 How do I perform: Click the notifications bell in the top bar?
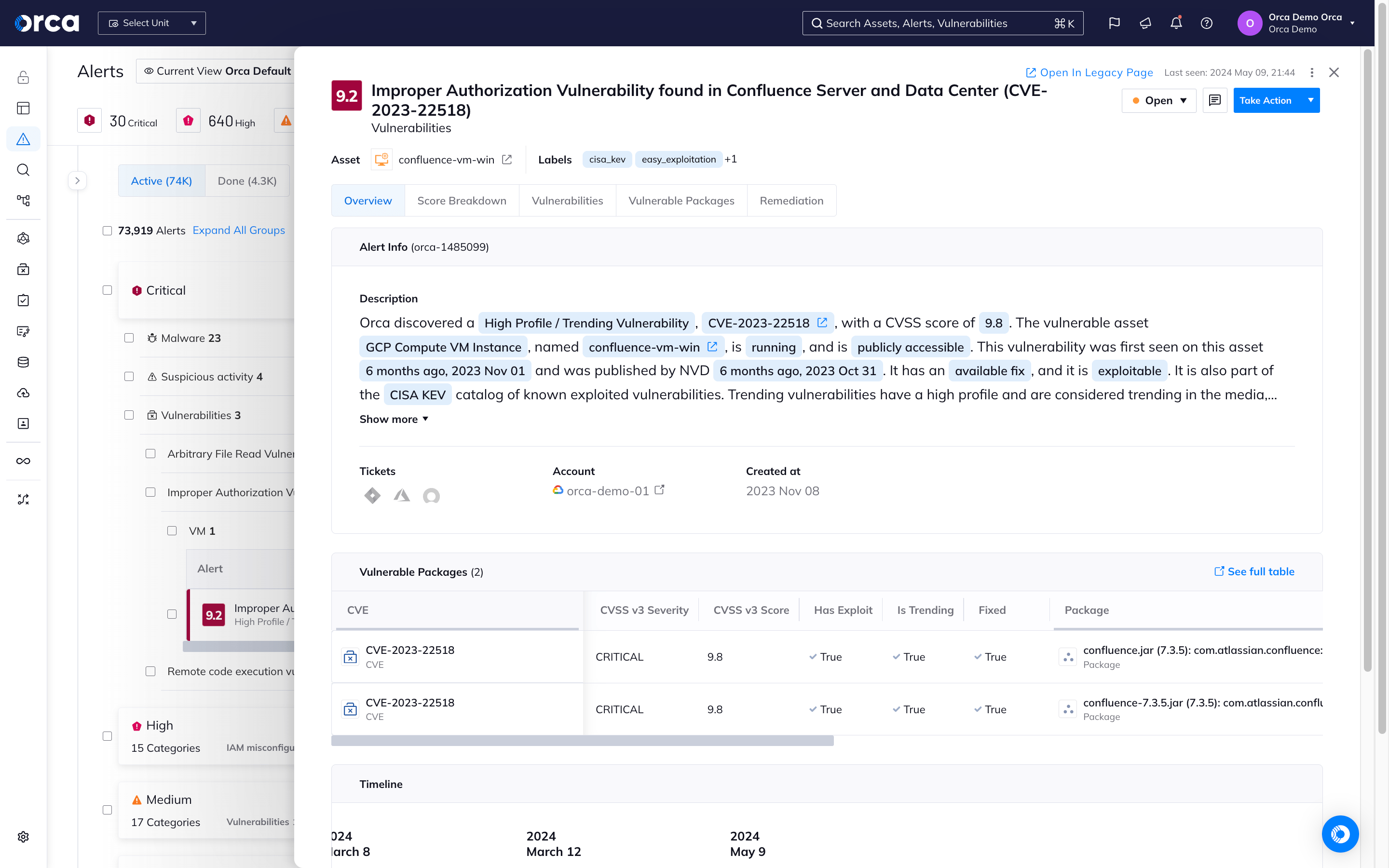tap(1175, 23)
